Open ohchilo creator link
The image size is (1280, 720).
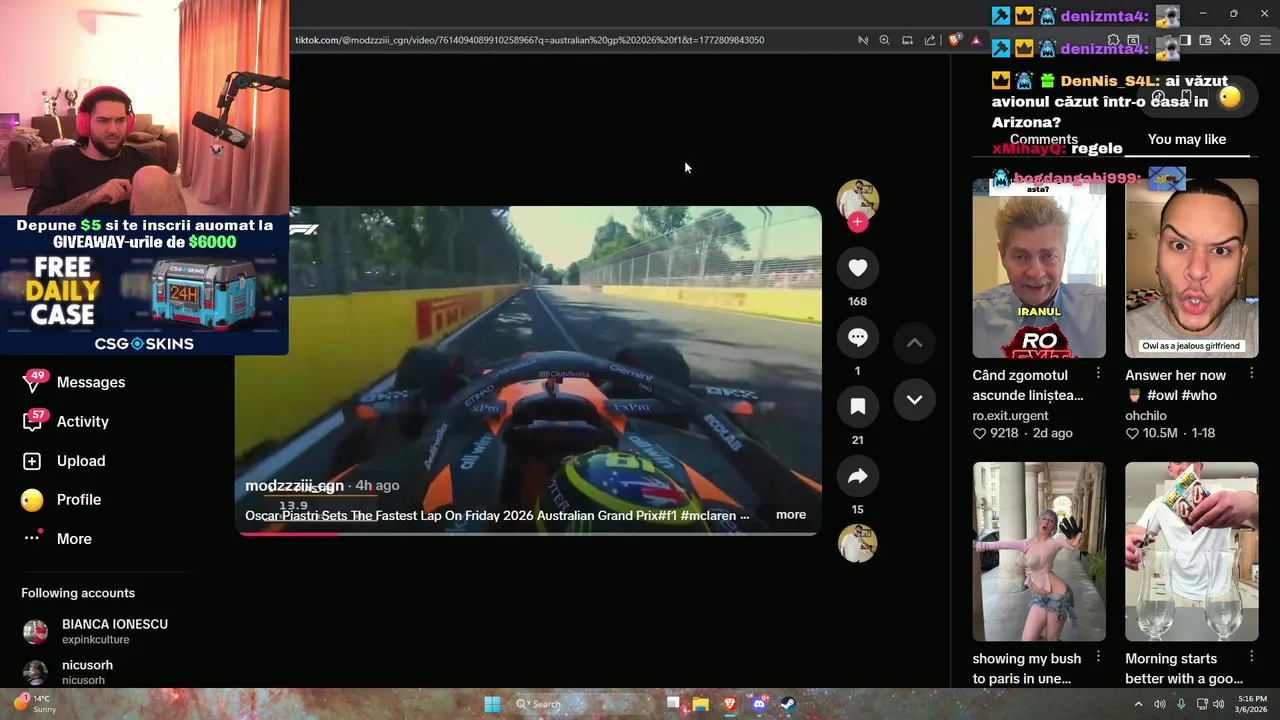coord(1146,416)
